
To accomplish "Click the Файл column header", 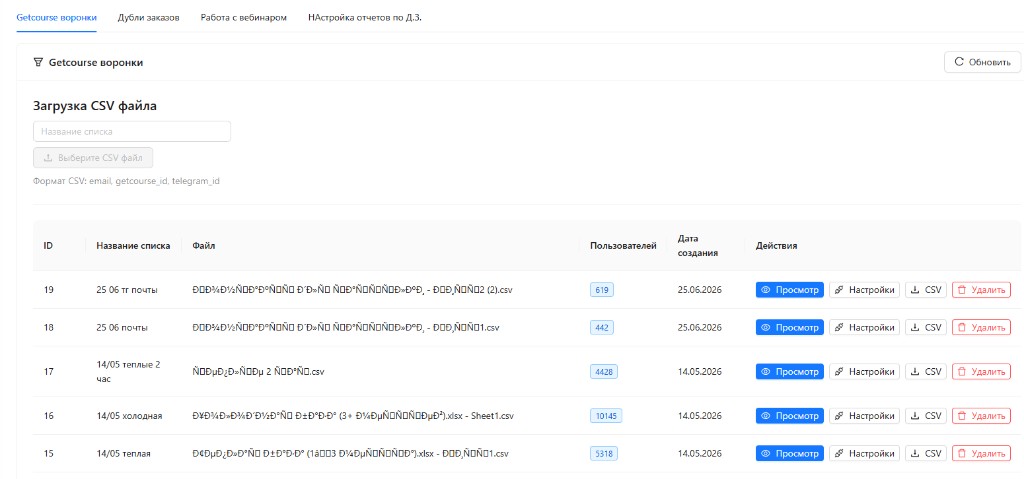I will (x=204, y=246).
